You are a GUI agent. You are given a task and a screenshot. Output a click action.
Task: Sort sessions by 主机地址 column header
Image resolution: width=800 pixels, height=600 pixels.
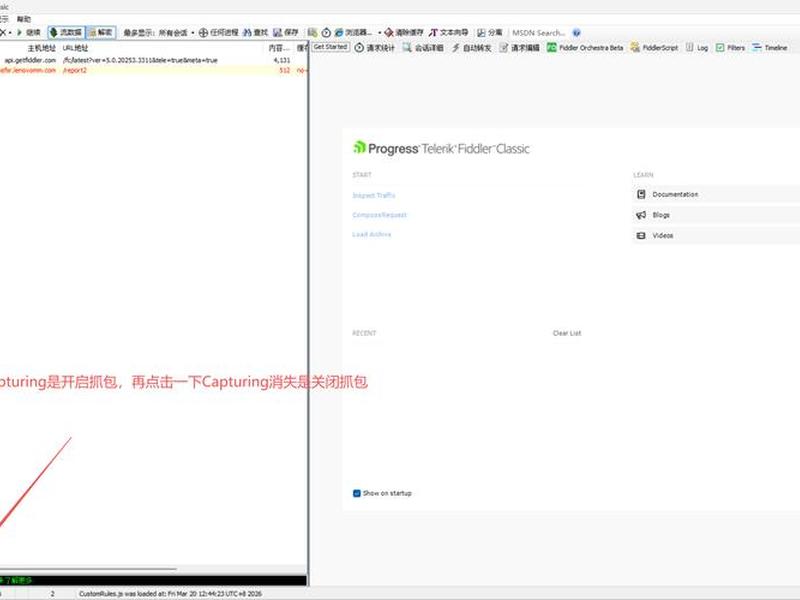click(41, 48)
